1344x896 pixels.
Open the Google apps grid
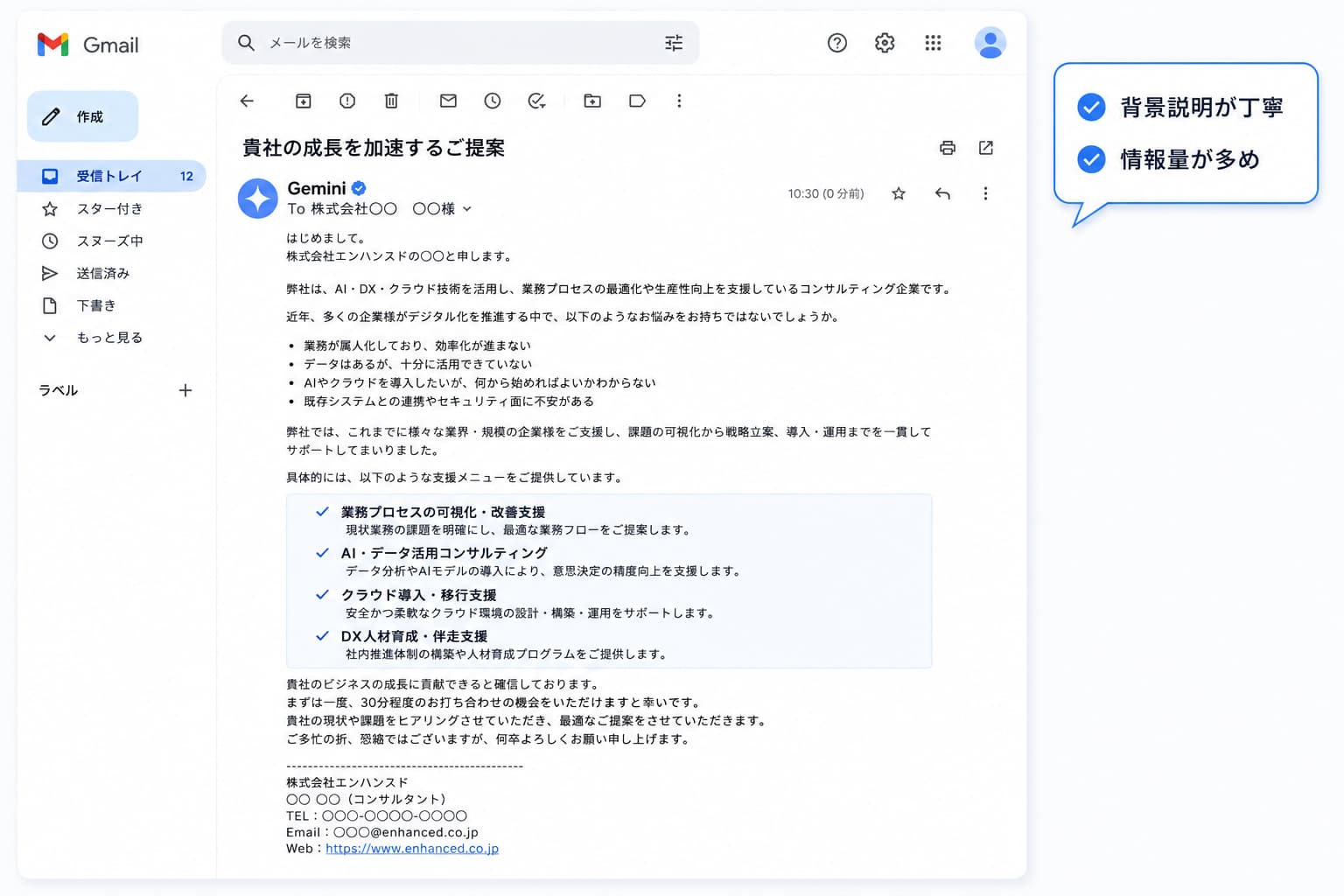933,43
